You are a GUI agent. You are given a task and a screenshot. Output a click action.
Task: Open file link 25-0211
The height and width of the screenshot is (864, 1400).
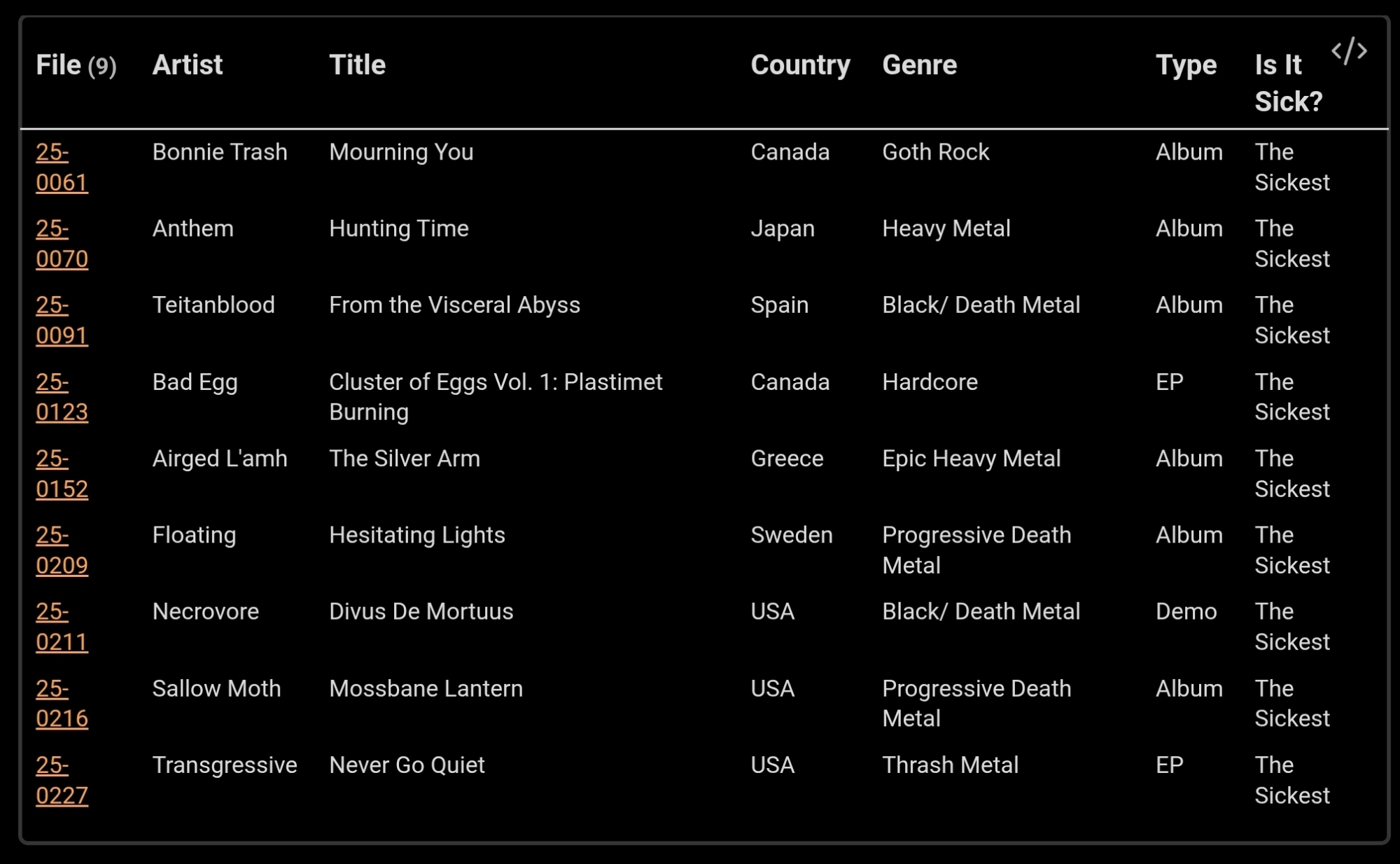click(x=62, y=627)
